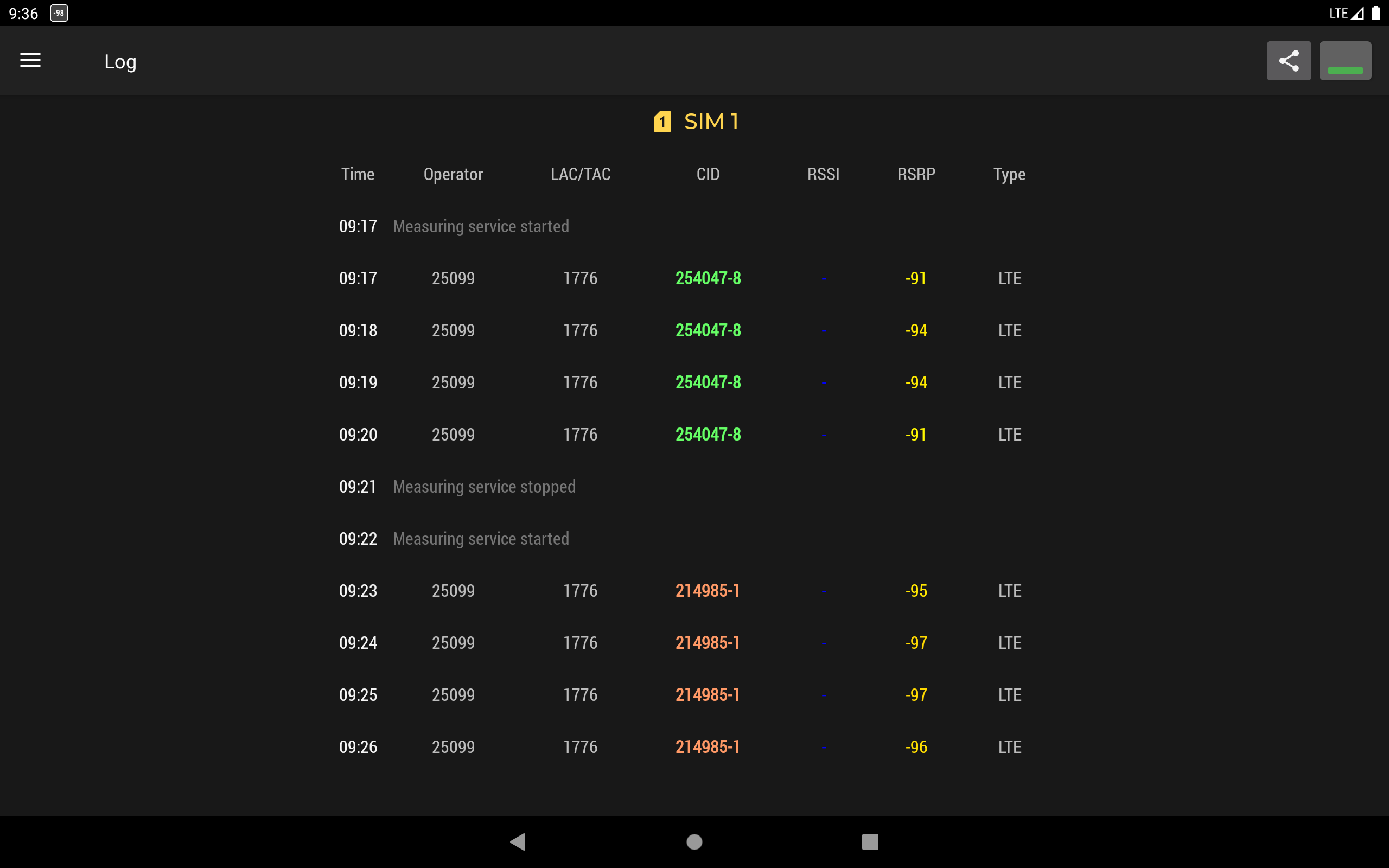Tap the Android recent apps button
Image resolution: width=1389 pixels, height=868 pixels.
(870, 841)
